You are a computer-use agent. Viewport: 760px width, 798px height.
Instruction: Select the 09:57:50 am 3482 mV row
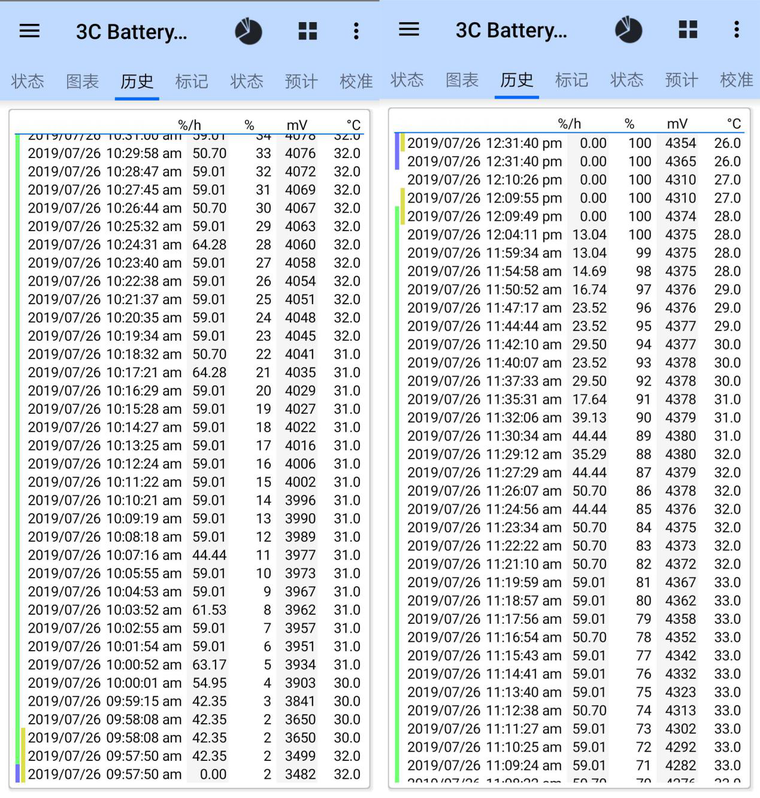(190, 774)
